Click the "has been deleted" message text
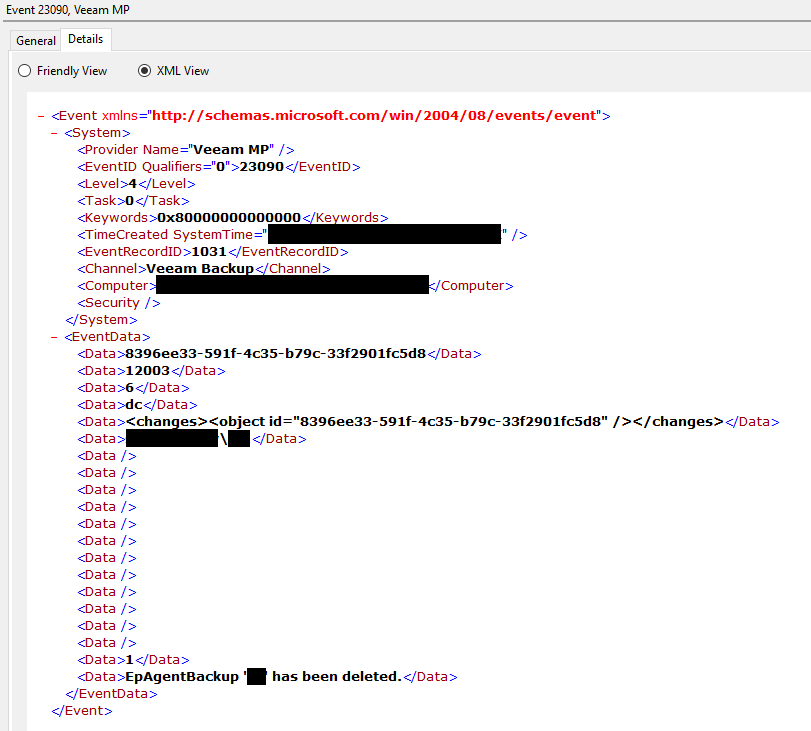The width and height of the screenshot is (811, 731). [336, 677]
